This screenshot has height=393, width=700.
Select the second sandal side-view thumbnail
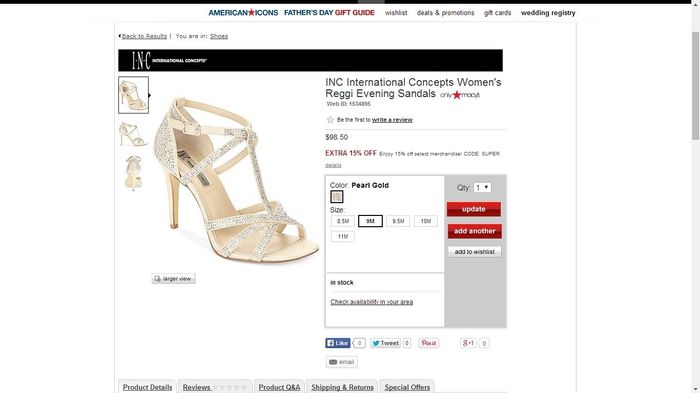(133, 134)
